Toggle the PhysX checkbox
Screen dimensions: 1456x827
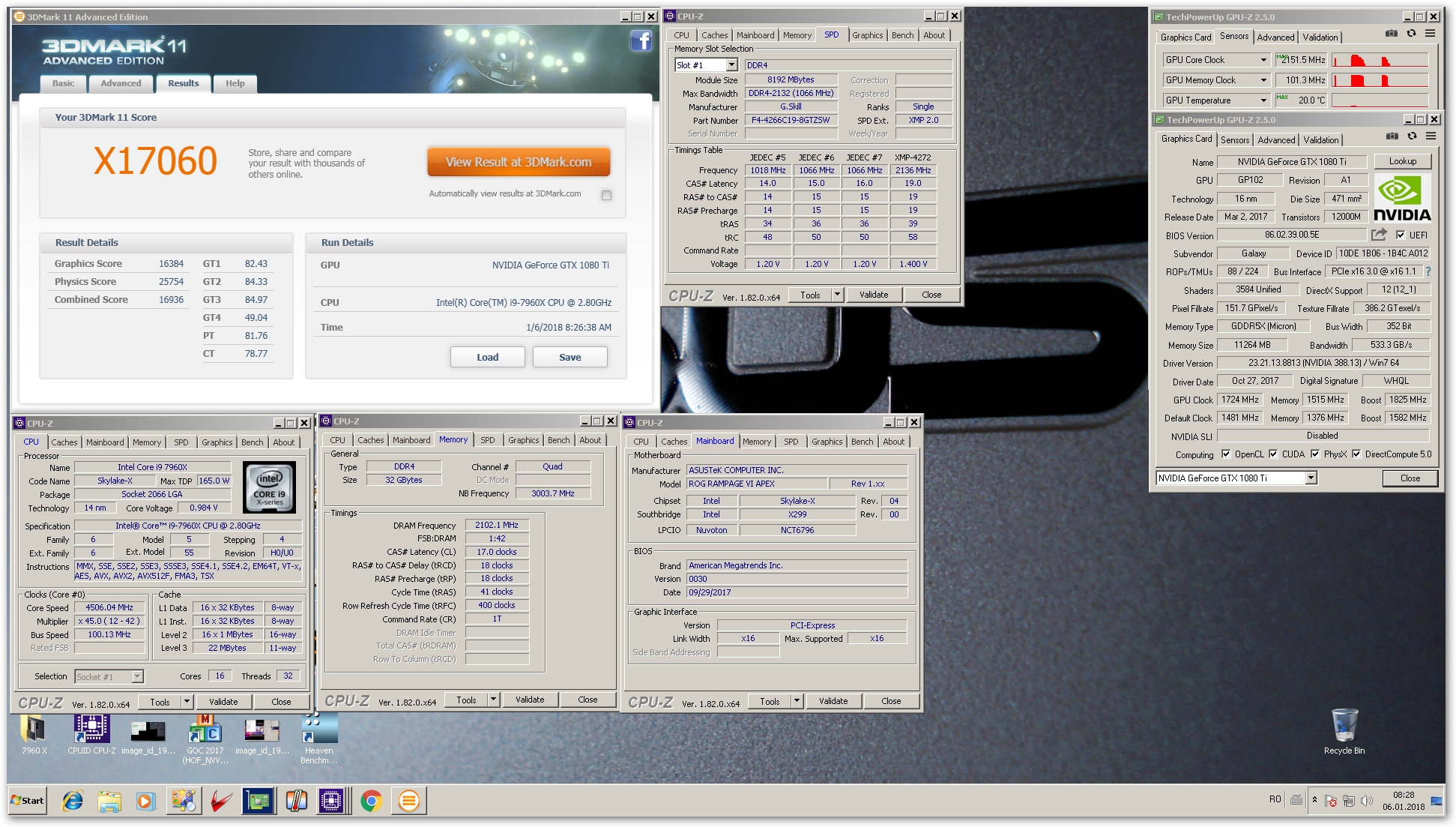(x=1314, y=454)
